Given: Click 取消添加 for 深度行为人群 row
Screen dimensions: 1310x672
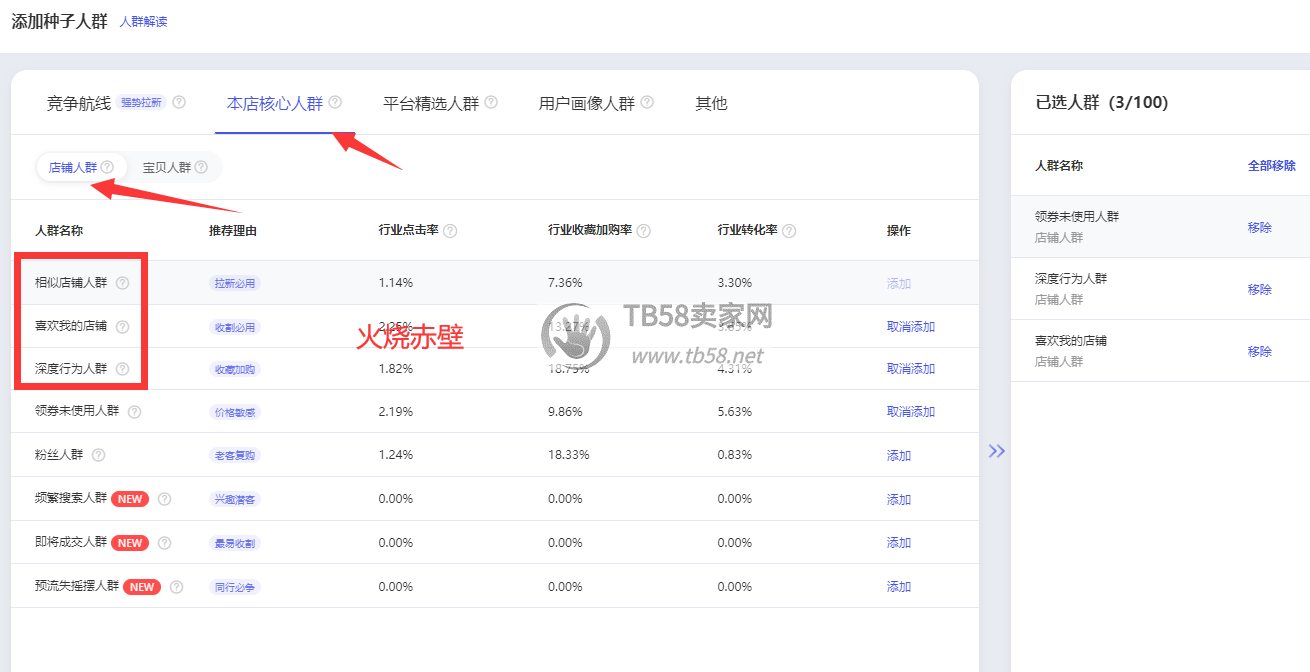Looking at the screenshot, I should click(911, 369).
